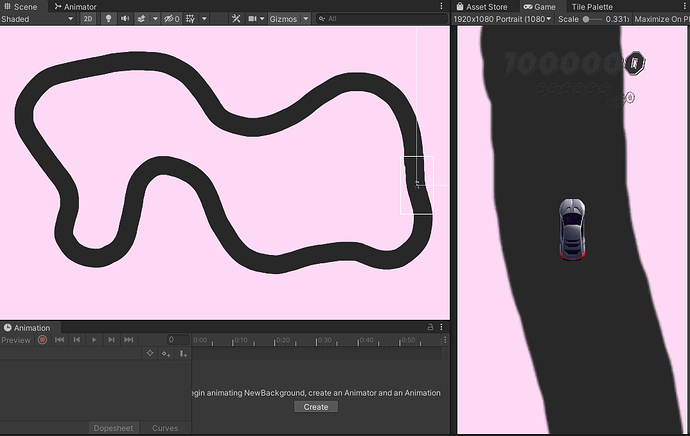Viewport: 690px width, 436px height.
Task: Toggle the scene grid icon
Action: click(191, 19)
